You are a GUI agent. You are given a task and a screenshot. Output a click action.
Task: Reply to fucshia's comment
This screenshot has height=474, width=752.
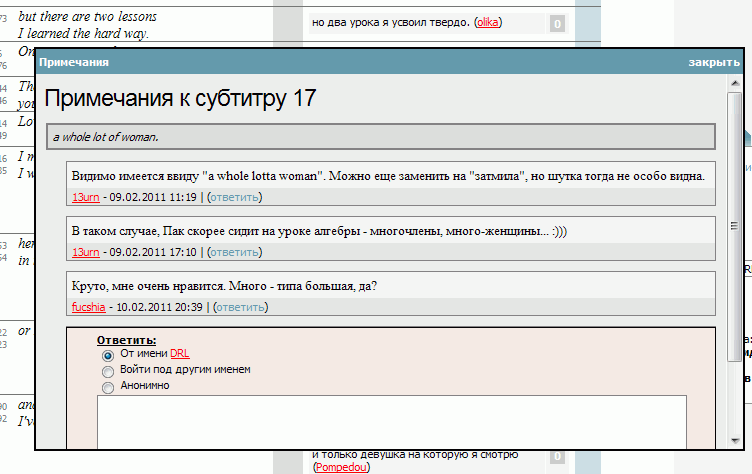[x=242, y=307]
